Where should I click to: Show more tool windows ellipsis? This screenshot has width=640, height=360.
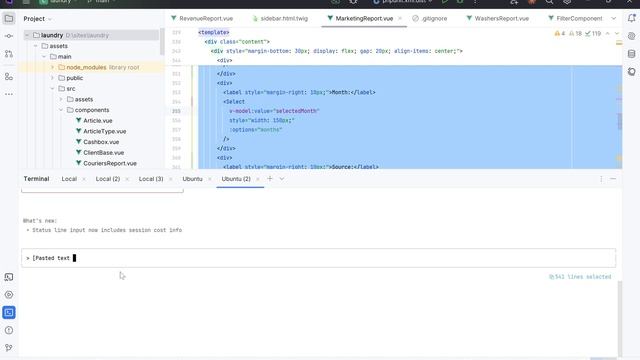click(9, 94)
